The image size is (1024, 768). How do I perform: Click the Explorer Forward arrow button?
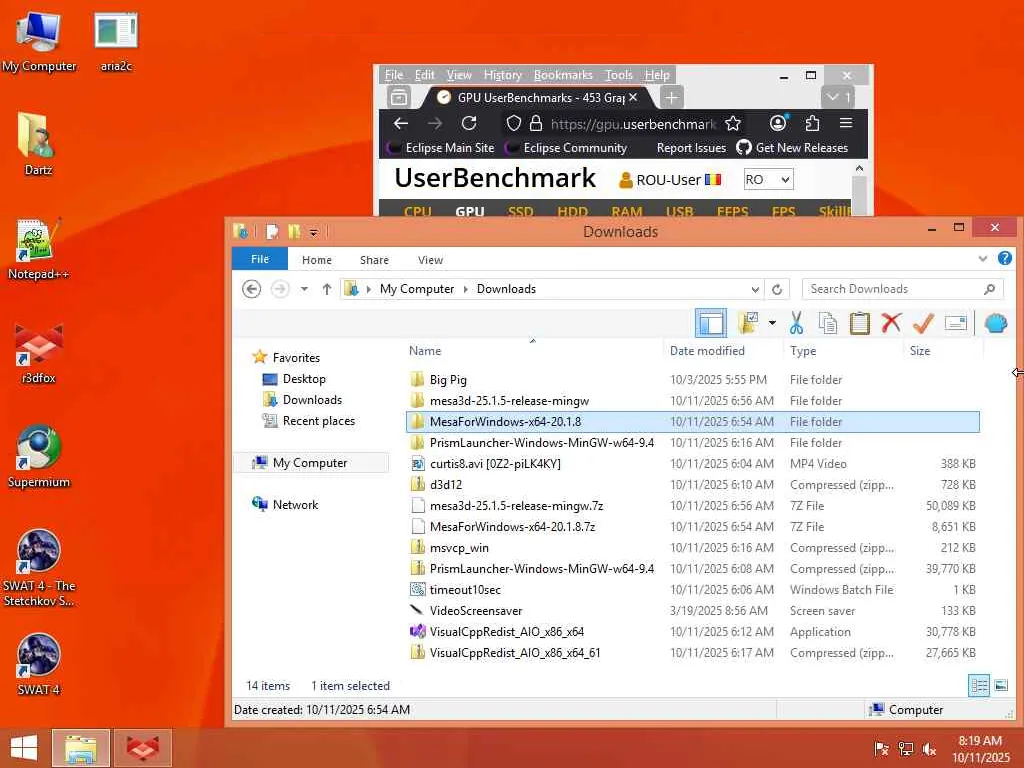click(280, 289)
